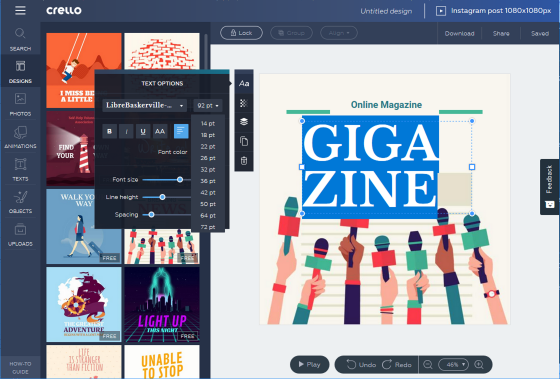The height and width of the screenshot is (379, 560).
Task: Click the zoom out magnifier icon
Action: click(x=428, y=365)
